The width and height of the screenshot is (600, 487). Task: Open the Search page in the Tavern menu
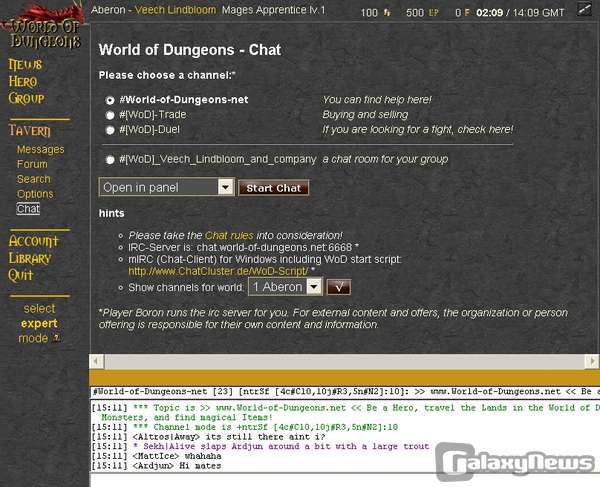point(34,179)
